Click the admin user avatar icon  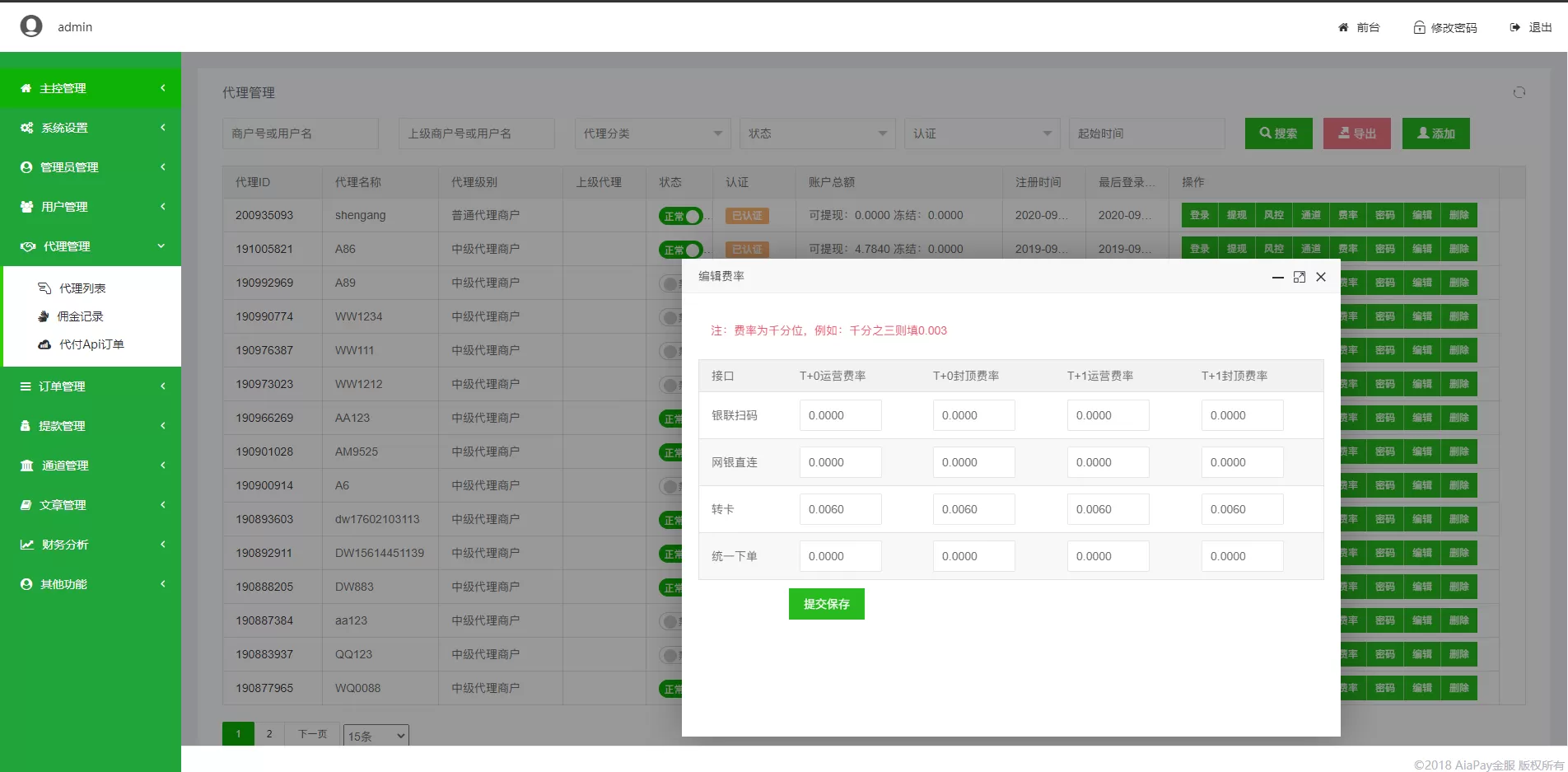(x=31, y=26)
